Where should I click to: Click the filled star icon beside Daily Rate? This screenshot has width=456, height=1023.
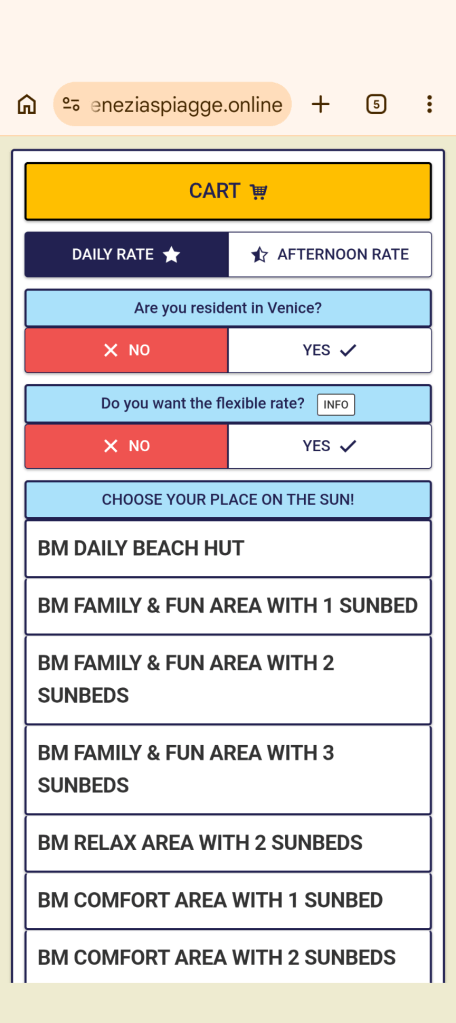pos(172,254)
